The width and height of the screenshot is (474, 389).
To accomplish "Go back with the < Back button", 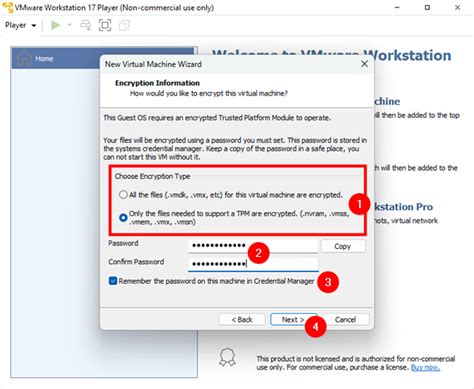I will [242, 319].
